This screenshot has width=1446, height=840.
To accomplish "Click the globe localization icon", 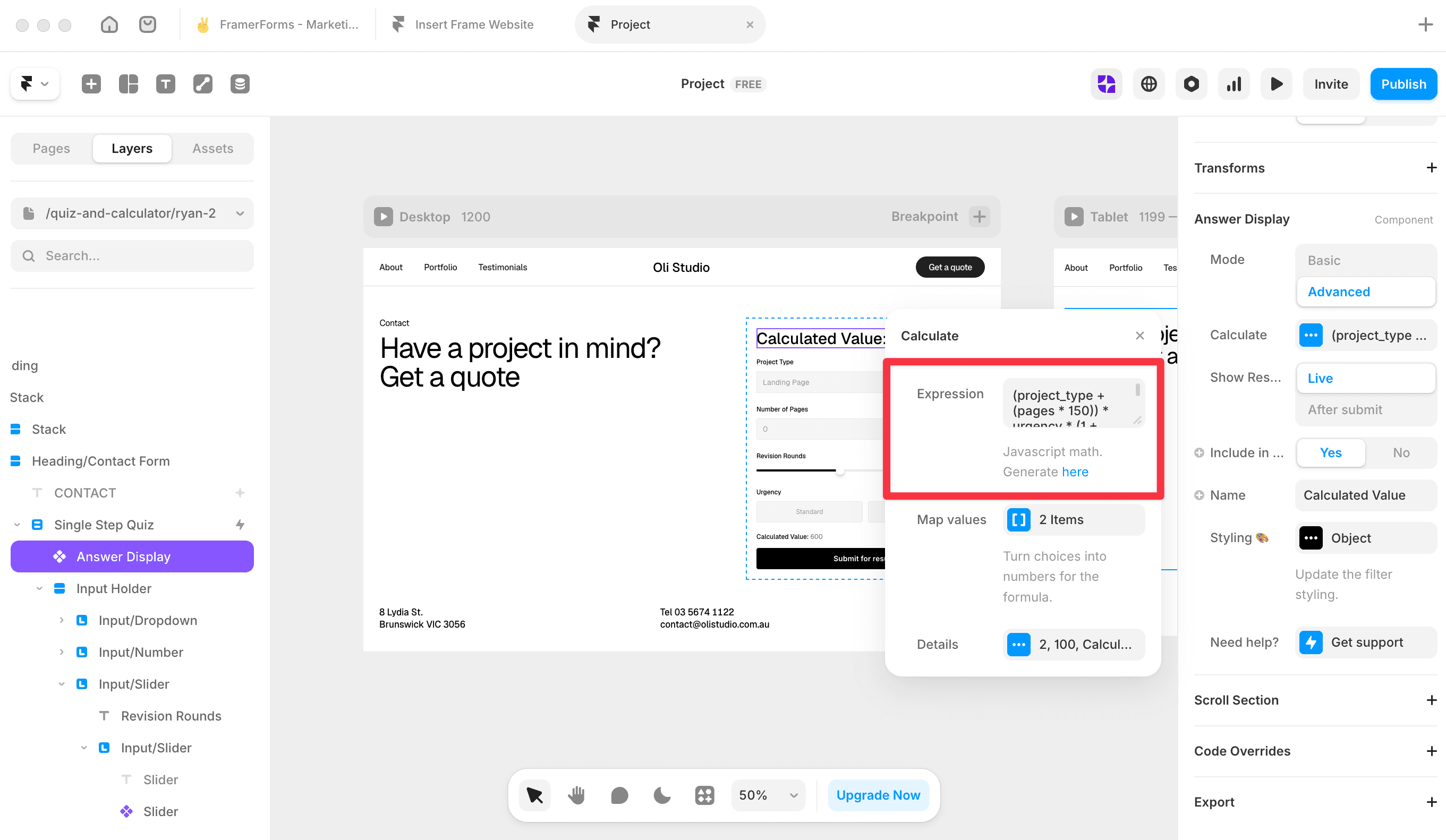I will pos(1148,84).
